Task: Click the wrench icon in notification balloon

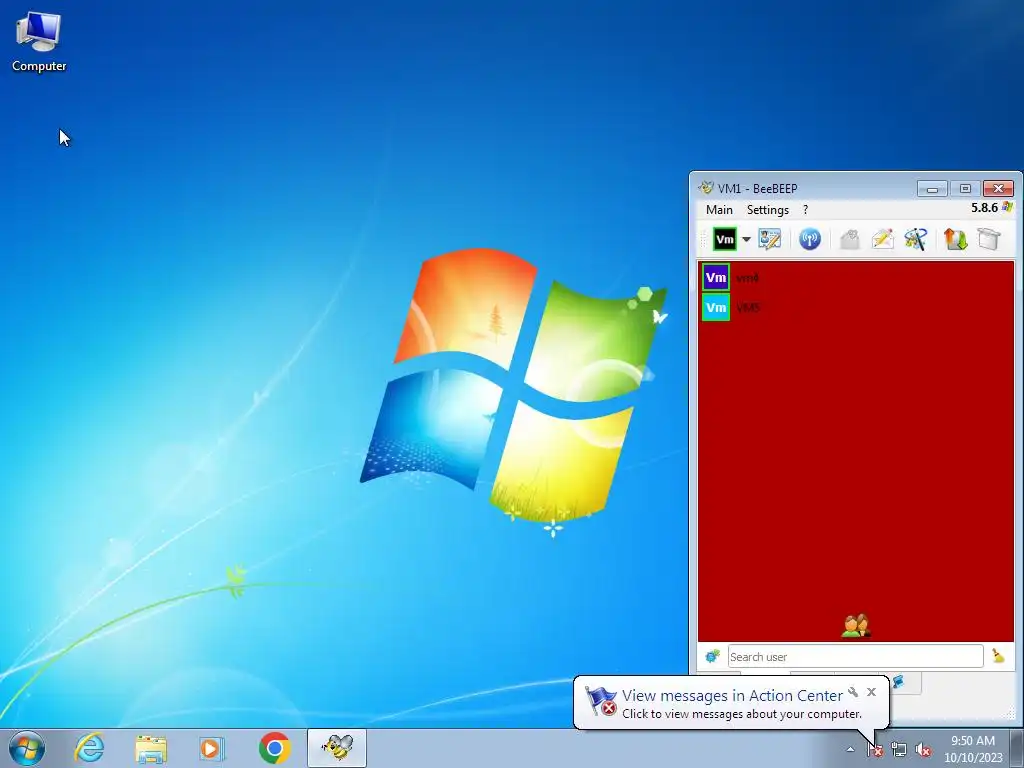Action: [x=853, y=692]
